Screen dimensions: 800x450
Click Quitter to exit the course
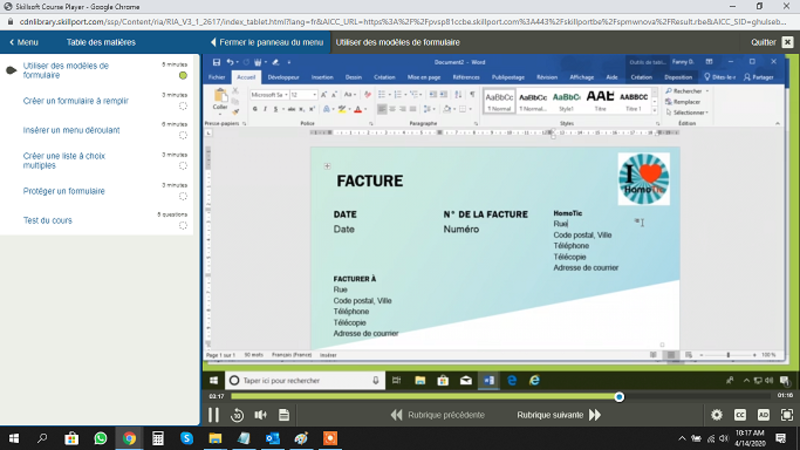pos(772,42)
